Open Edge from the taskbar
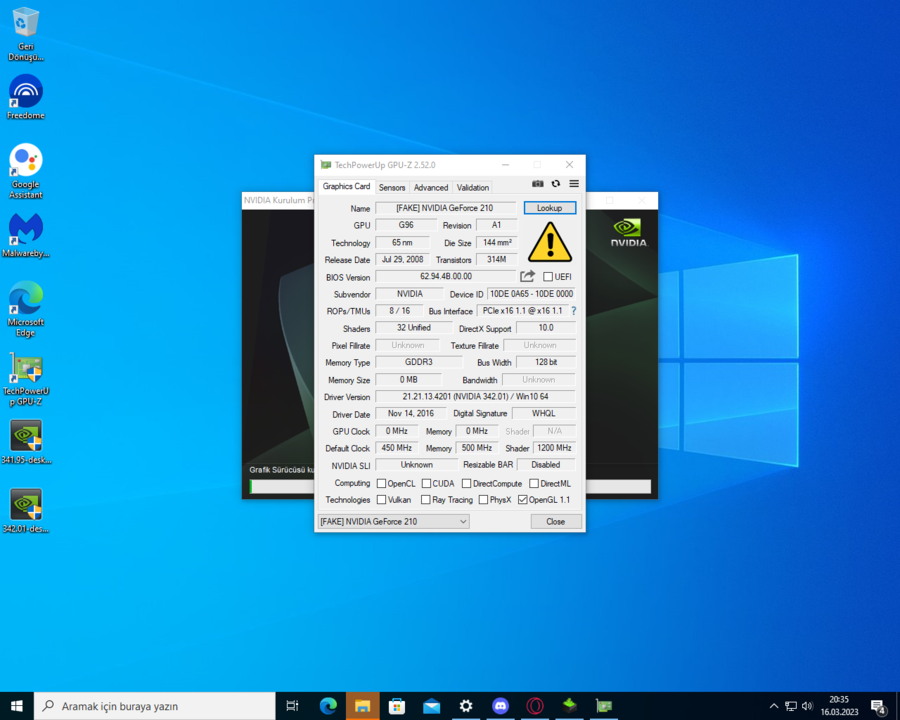The height and width of the screenshot is (720, 900). pos(328,706)
